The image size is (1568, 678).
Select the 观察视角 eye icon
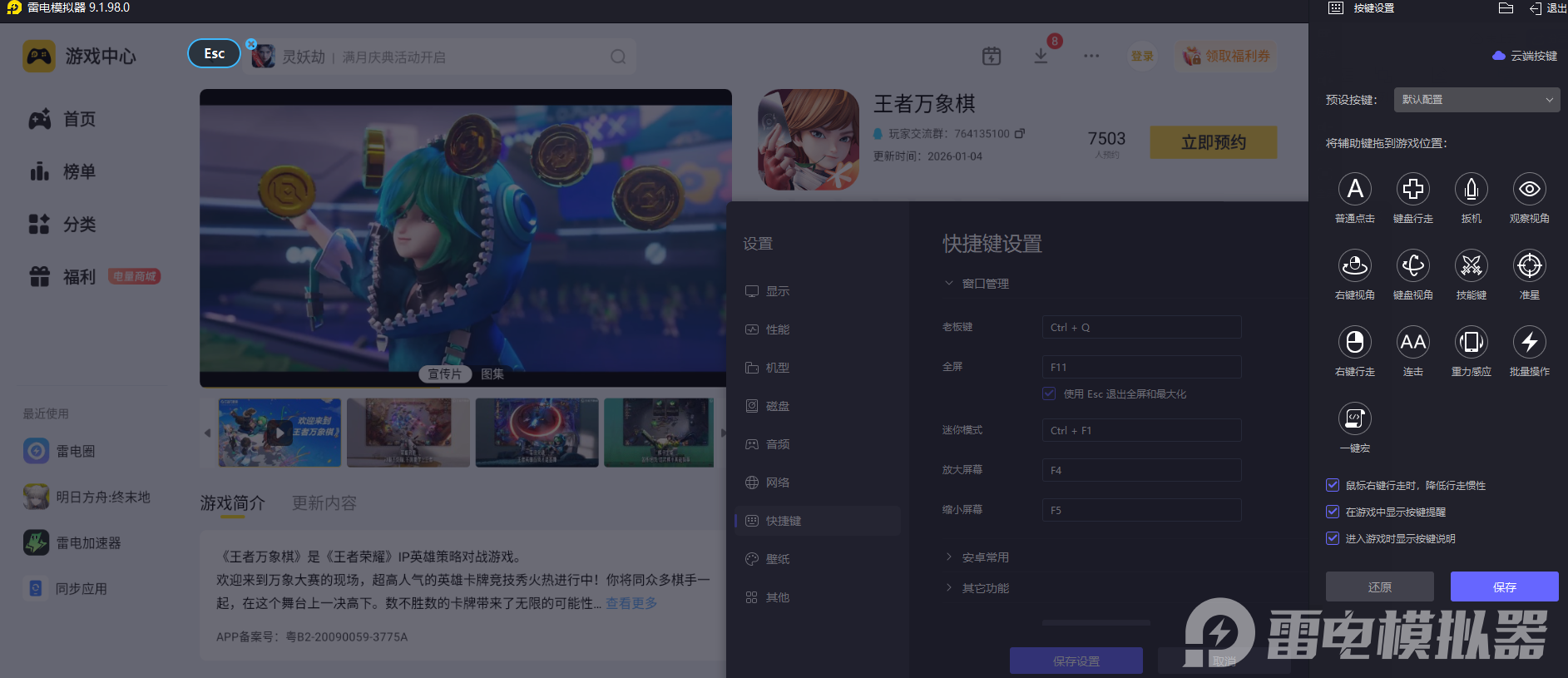coord(1530,189)
